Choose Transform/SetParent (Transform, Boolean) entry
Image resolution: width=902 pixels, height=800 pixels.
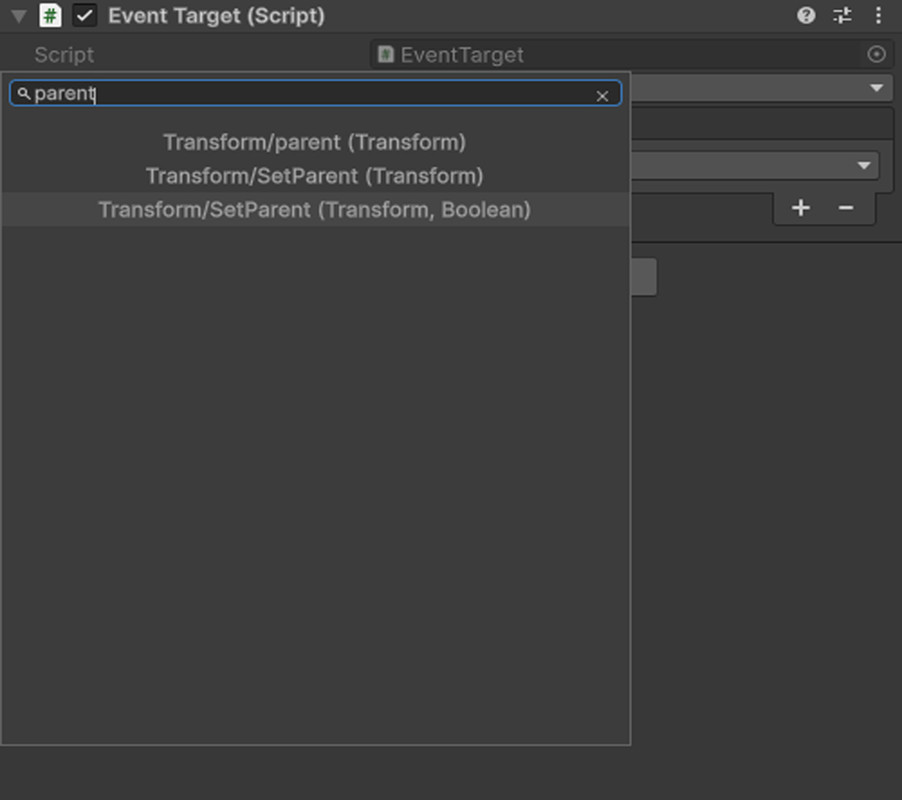315,210
